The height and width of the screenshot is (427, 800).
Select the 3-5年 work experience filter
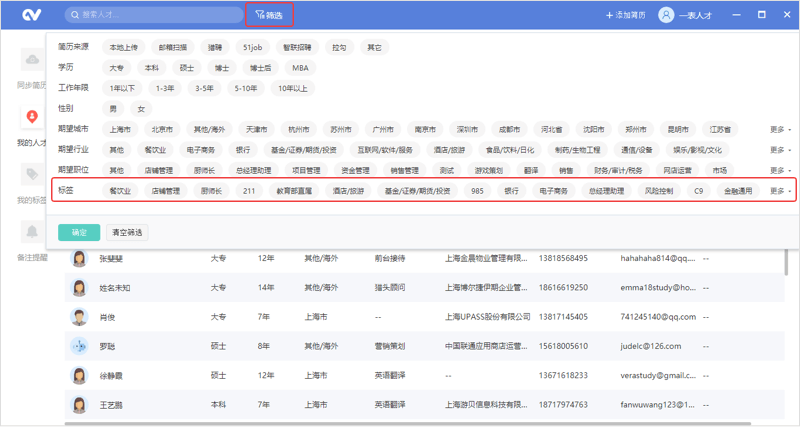coord(204,88)
